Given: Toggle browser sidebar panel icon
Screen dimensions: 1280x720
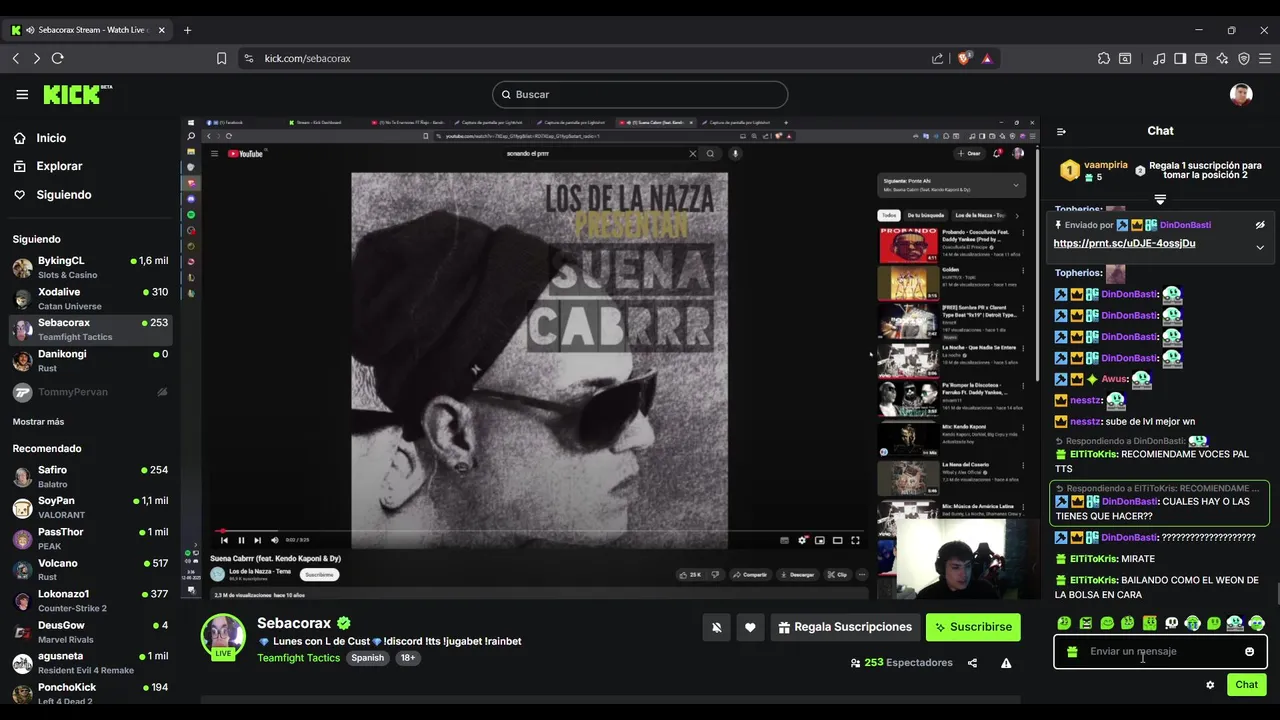Looking at the screenshot, I should (x=1180, y=58).
